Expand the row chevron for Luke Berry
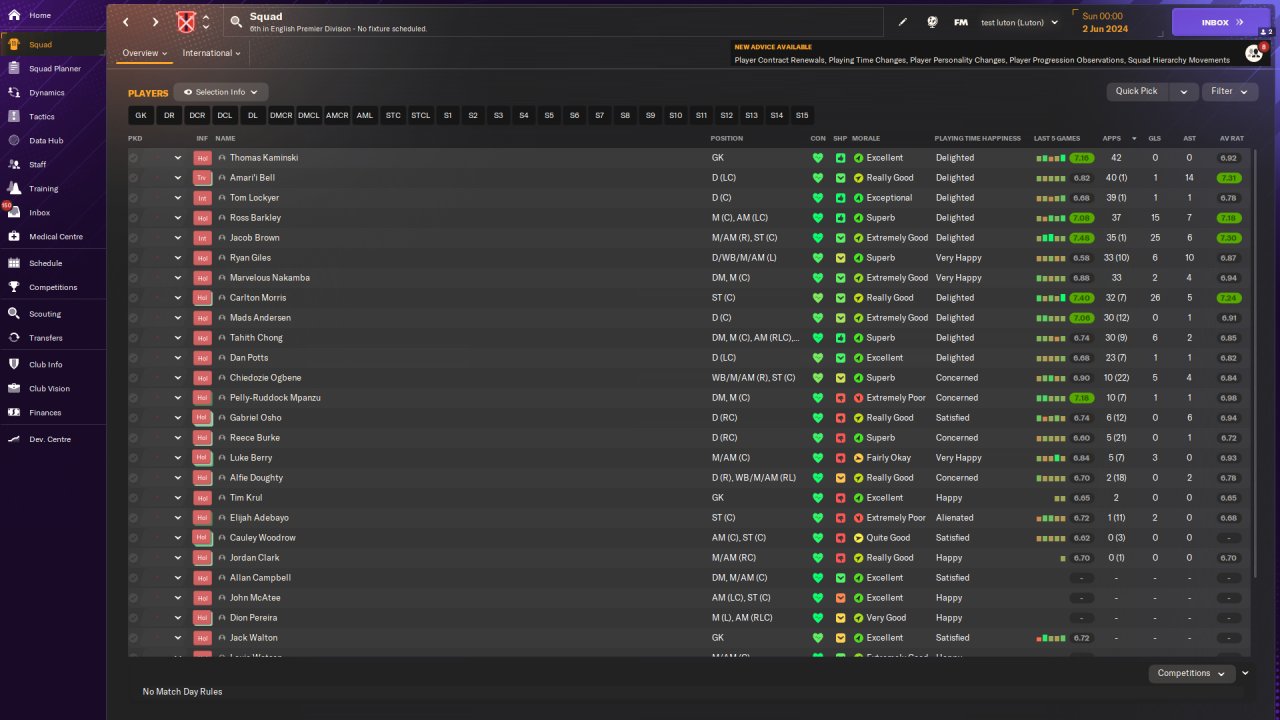 [x=178, y=458]
